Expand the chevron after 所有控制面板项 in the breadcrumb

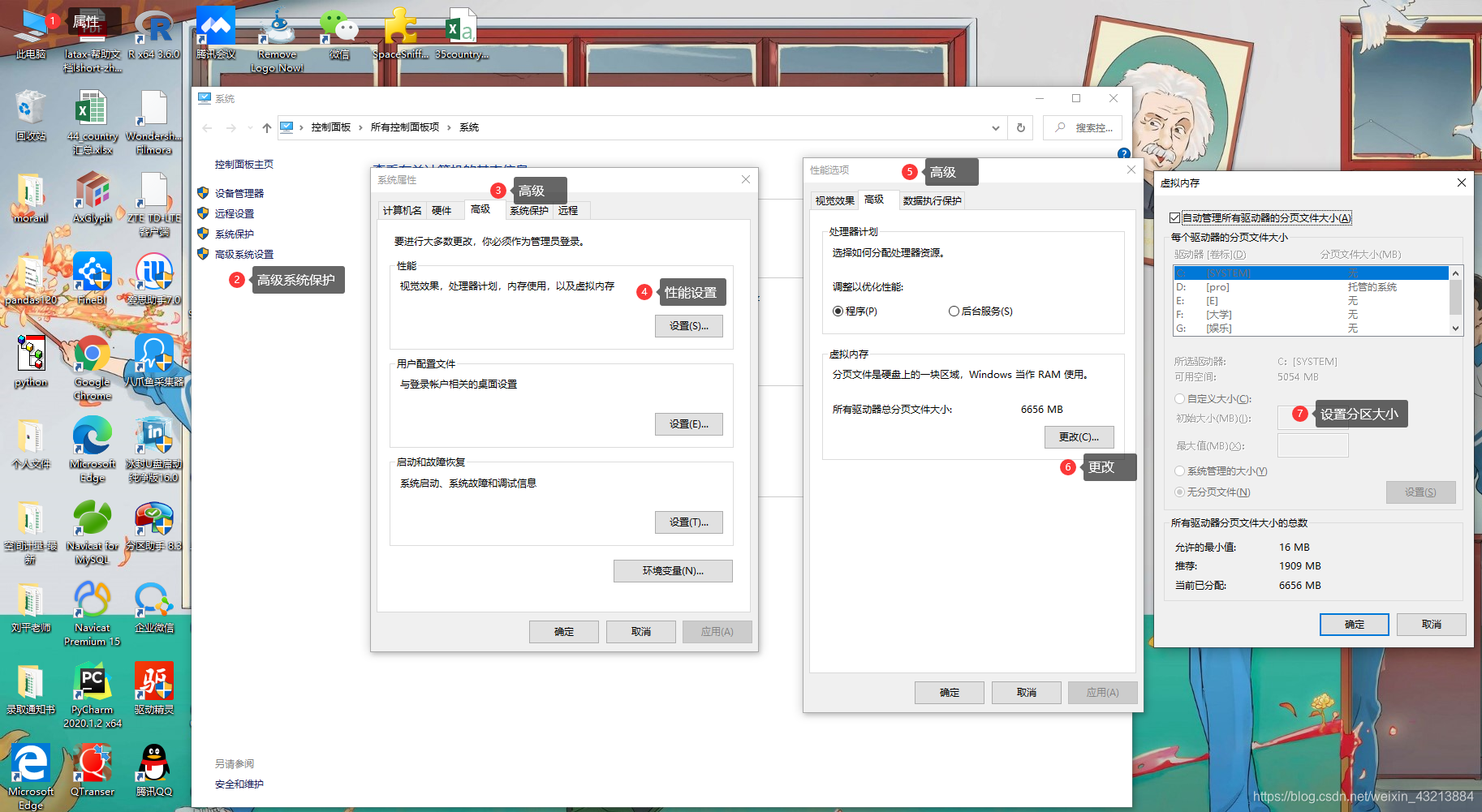point(449,127)
